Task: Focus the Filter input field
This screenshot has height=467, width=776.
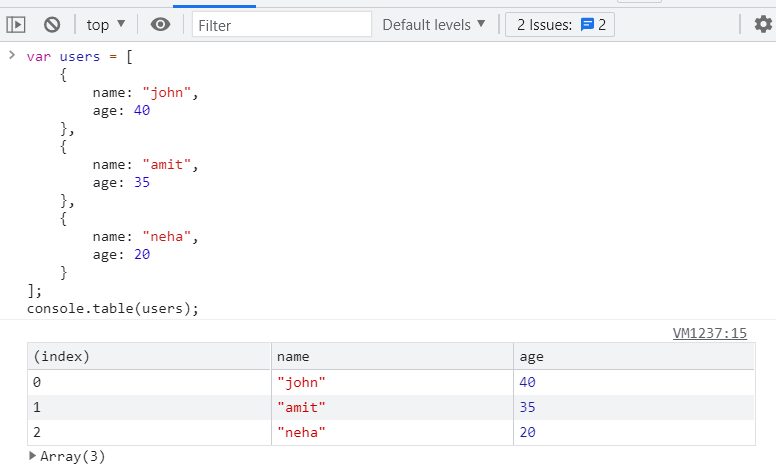Action: tap(282, 25)
